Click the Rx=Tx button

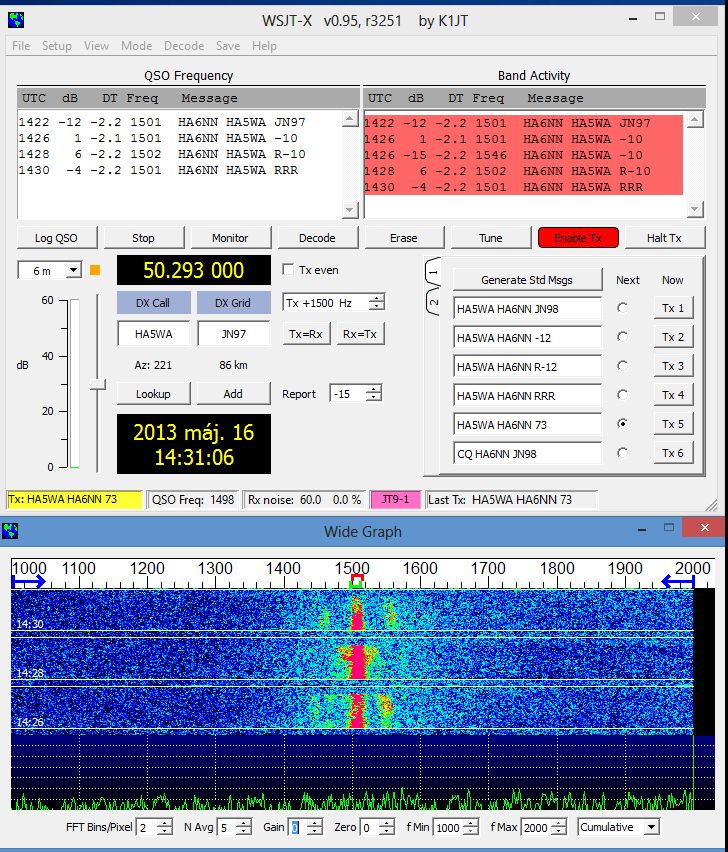coord(360,334)
